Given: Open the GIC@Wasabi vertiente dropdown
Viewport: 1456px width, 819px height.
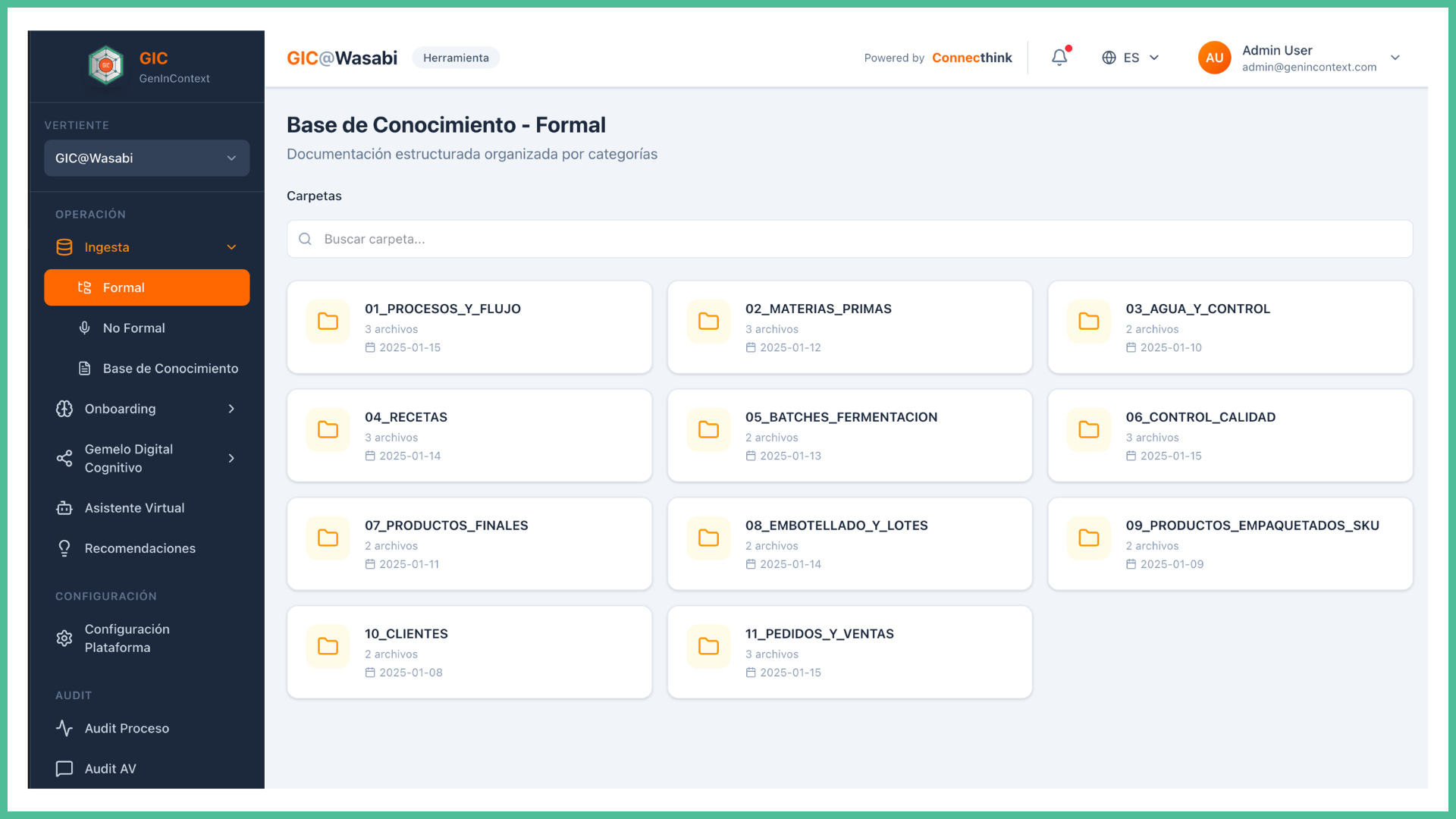Looking at the screenshot, I should point(146,158).
